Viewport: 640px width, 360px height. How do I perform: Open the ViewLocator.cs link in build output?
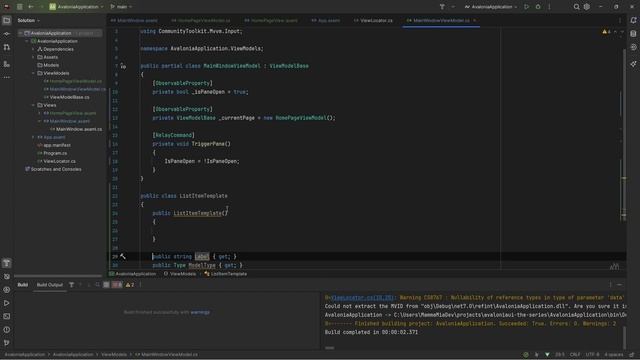(362, 298)
